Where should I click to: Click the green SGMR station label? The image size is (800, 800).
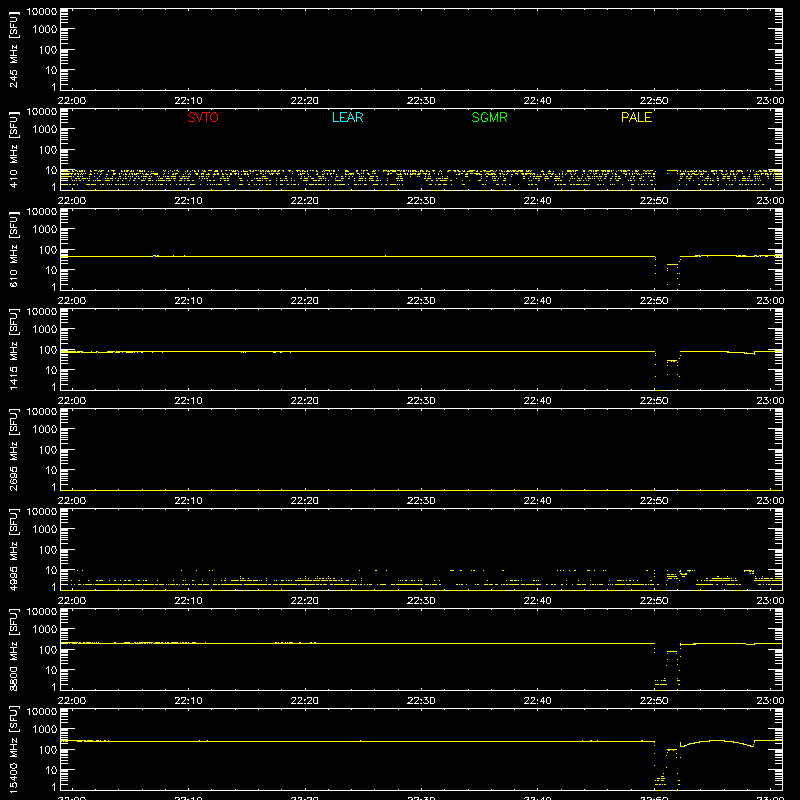point(489,117)
